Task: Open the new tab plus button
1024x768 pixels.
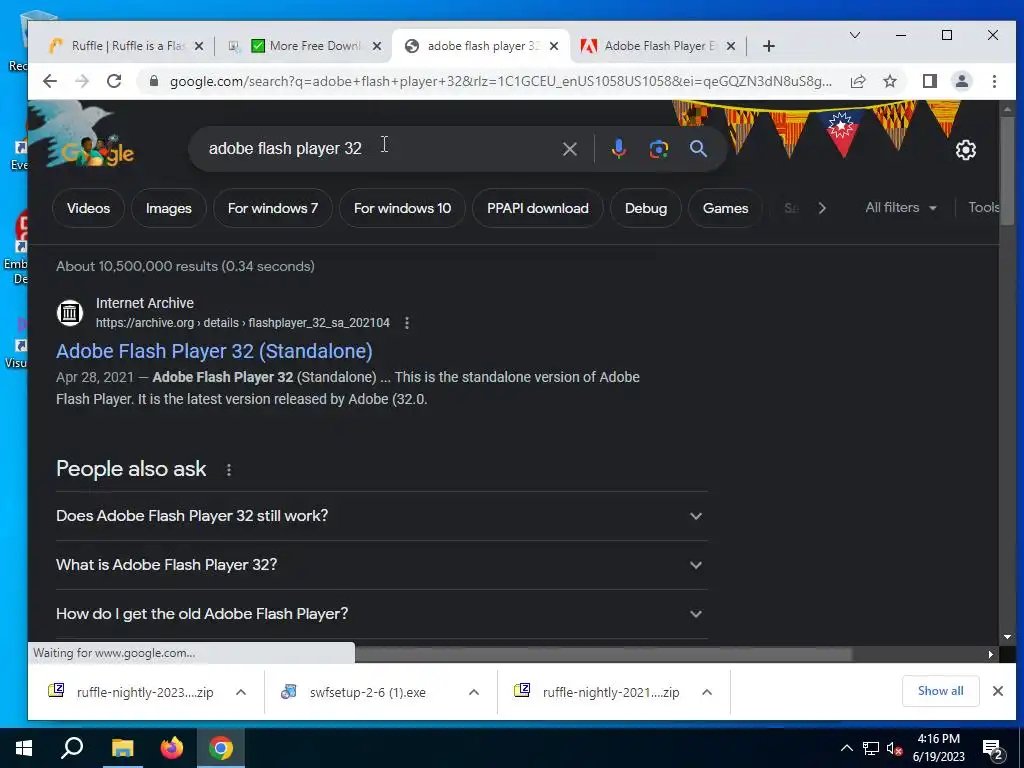Action: 769,46
